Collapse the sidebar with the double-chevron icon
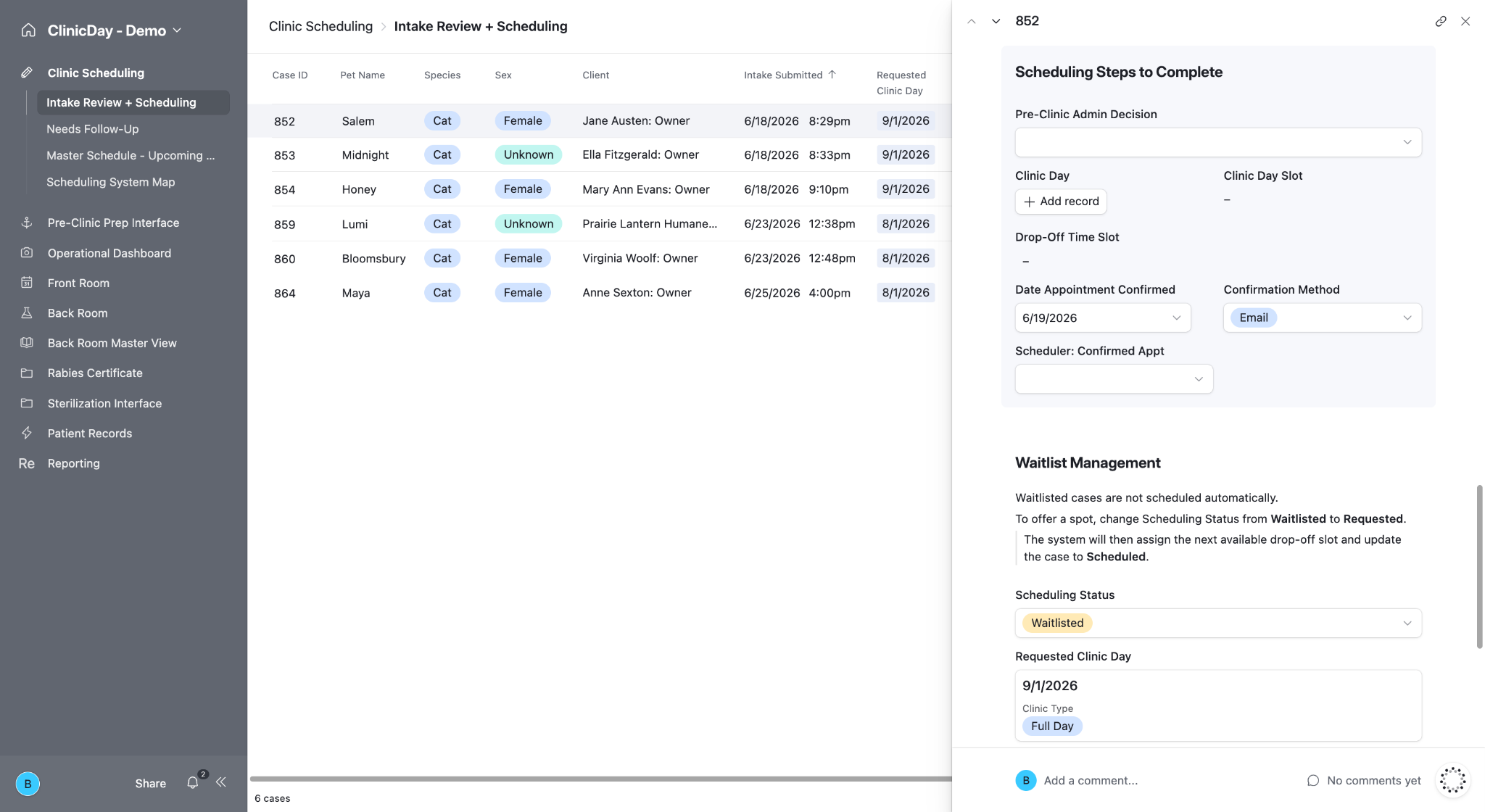The width and height of the screenshot is (1485, 812). [x=221, y=782]
